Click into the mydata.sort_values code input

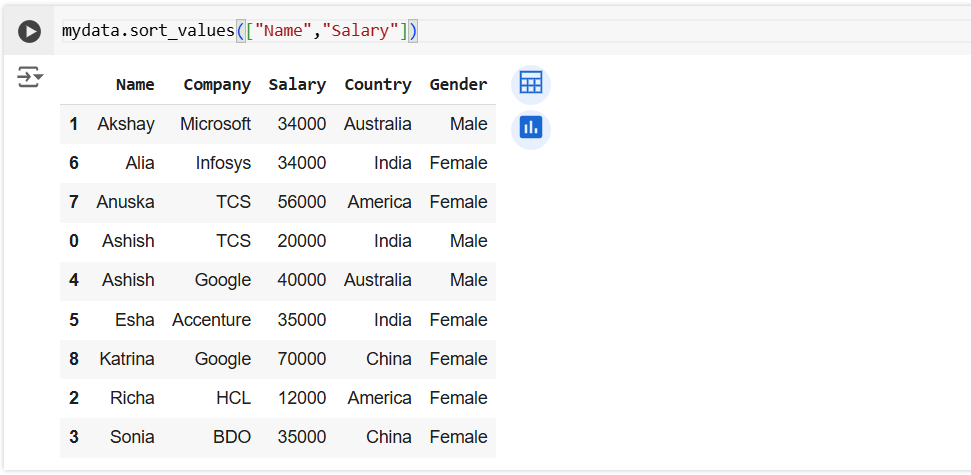(600, 31)
